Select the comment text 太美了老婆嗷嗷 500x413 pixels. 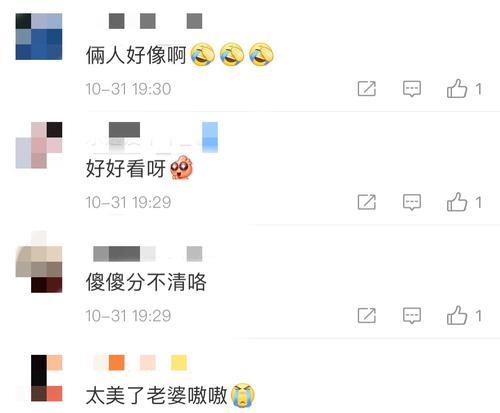[x=157, y=396]
